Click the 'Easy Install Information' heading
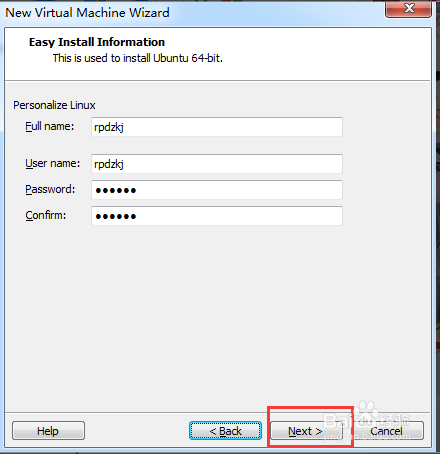 point(97,42)
